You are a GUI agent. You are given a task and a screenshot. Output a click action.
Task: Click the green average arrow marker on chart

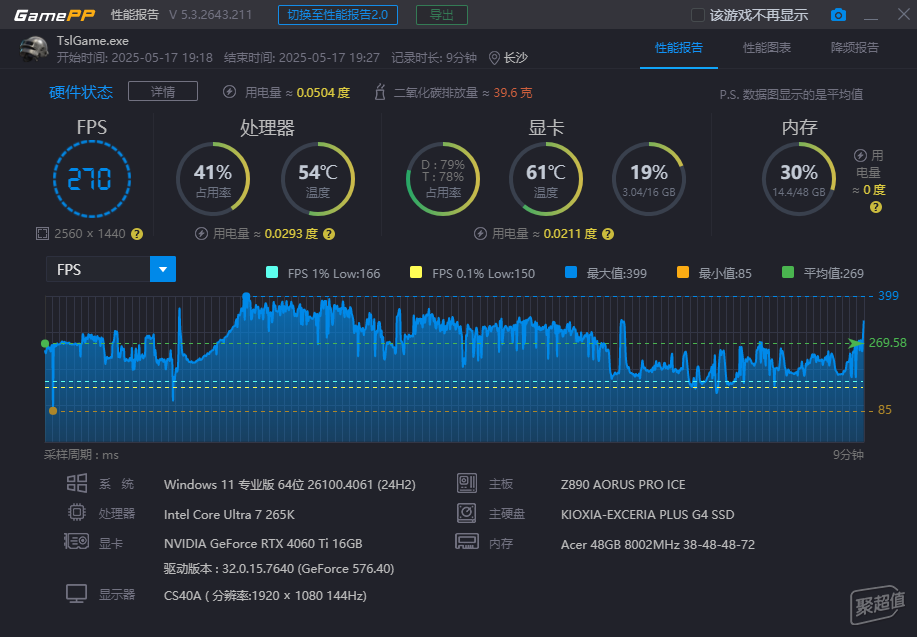(x=856, y=343)
